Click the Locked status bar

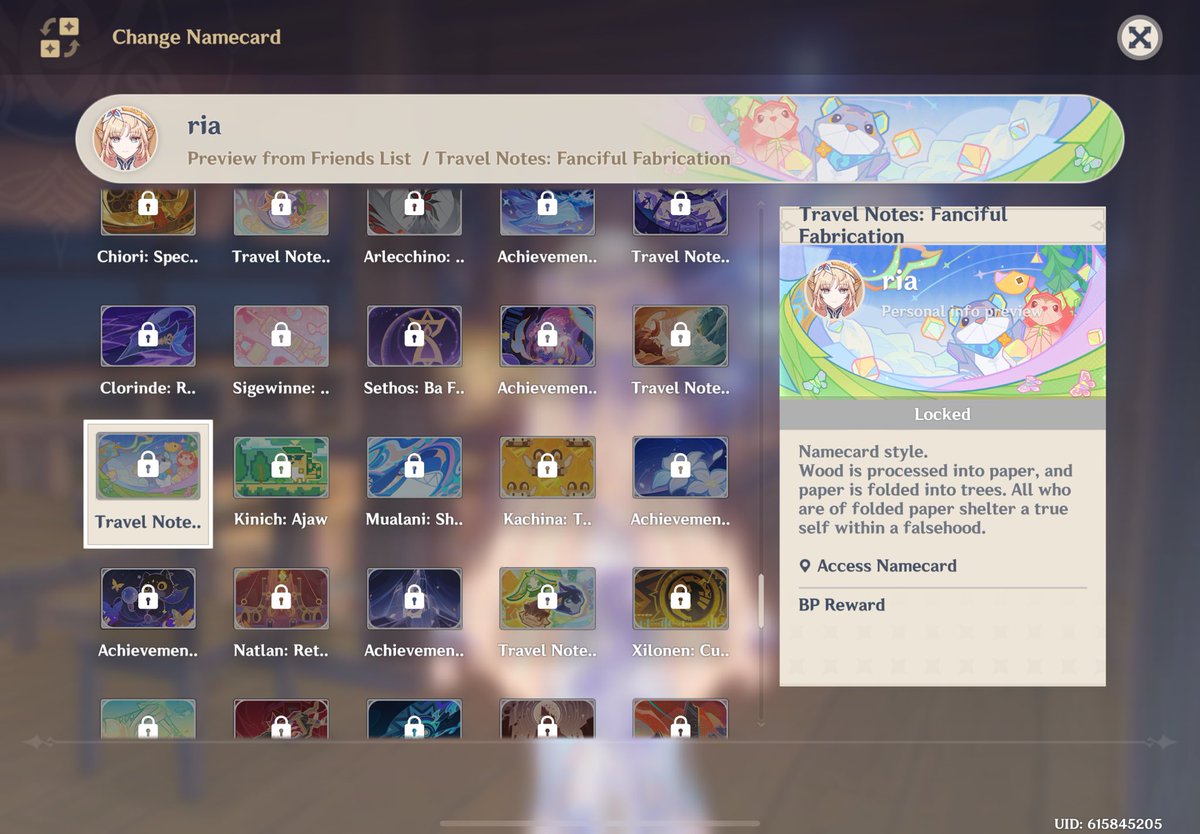pos(942,414)
